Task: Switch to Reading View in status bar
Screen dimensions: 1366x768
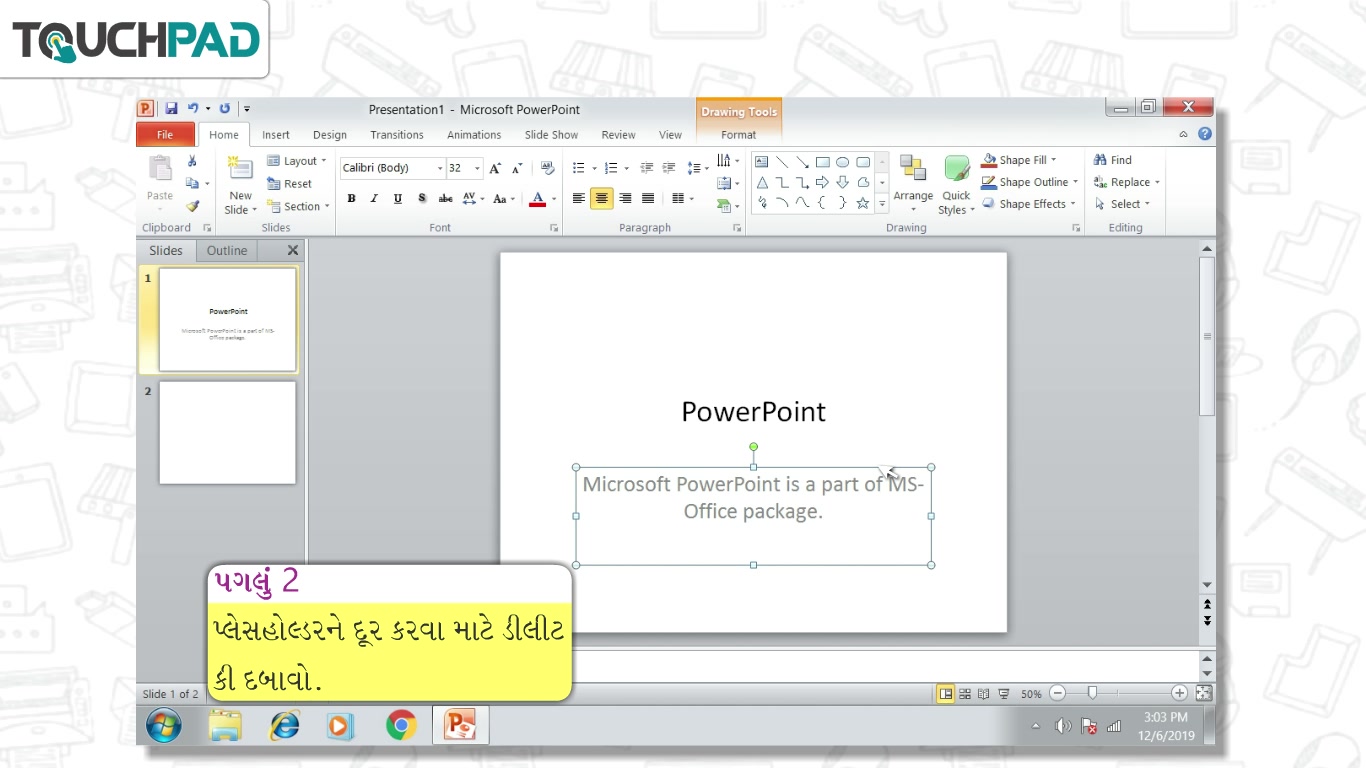Action: tap(984, 693)
